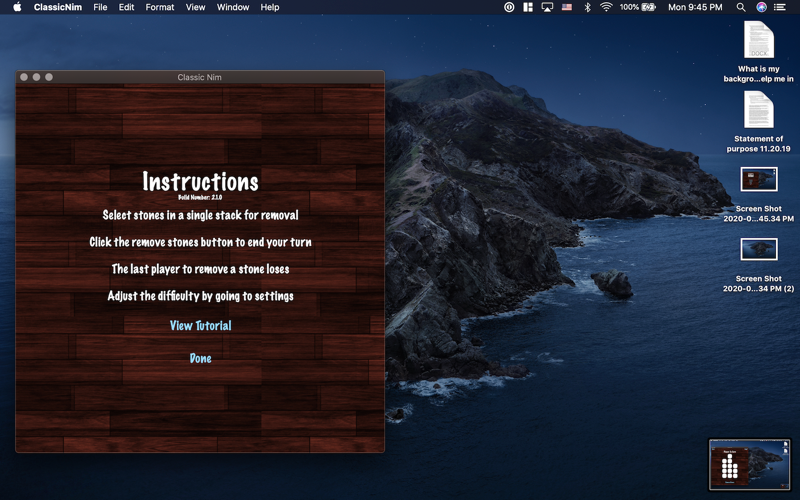This screenshot has height=500, width=800.
Task: Open Siri from the menu bar
Action: click(x=761, y=7)
